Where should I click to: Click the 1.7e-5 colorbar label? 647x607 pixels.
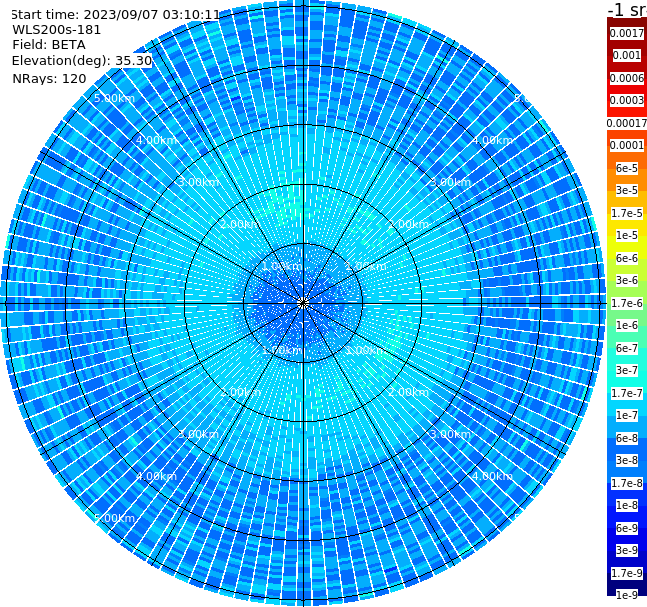627,213
